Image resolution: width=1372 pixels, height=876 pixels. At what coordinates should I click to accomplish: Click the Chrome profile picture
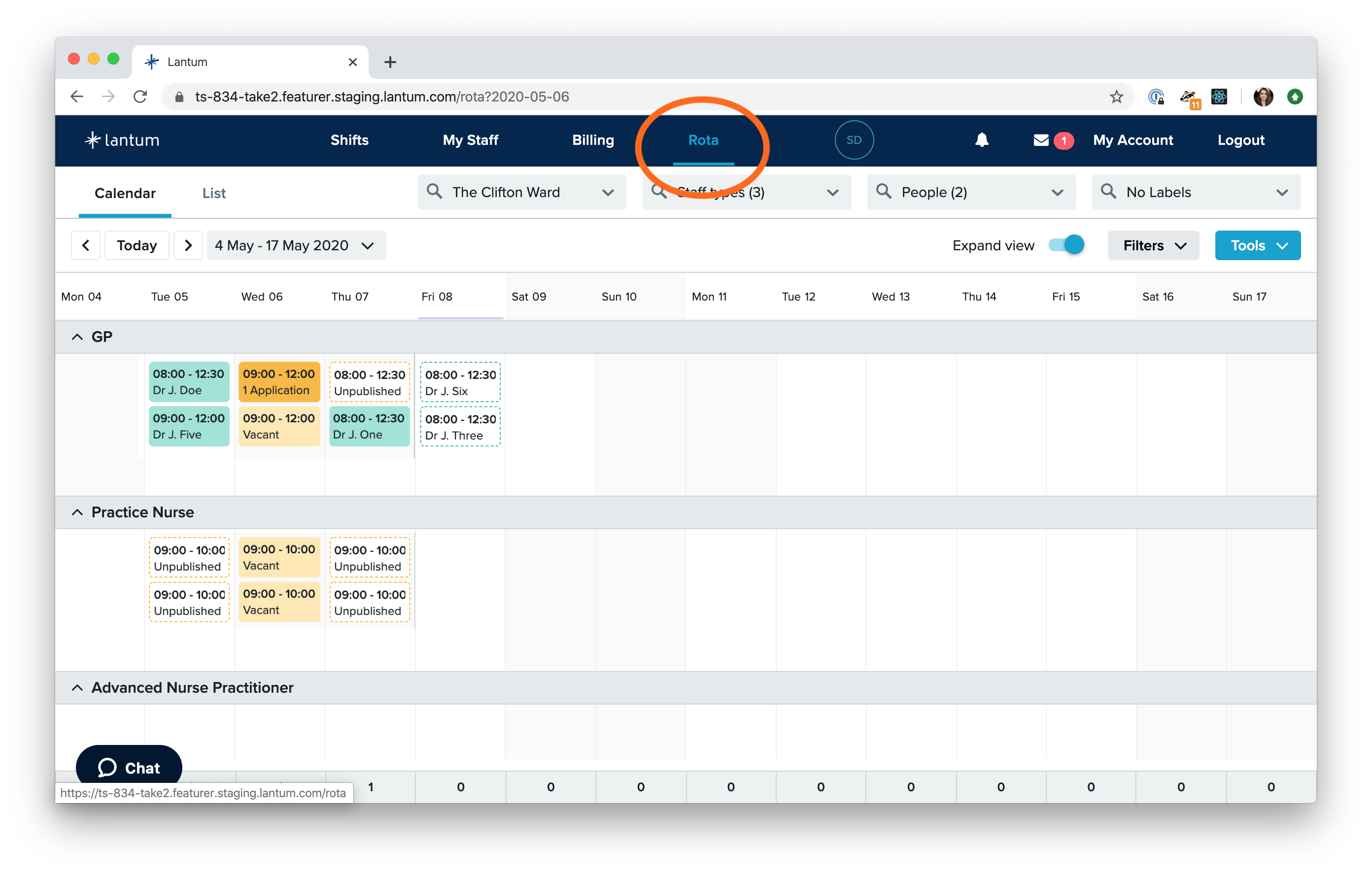click(1263, 97)
